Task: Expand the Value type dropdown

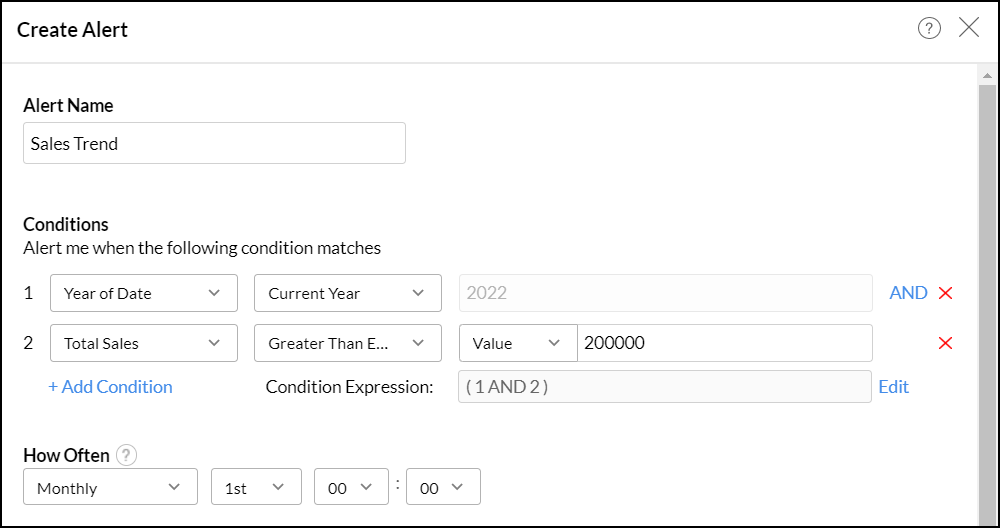Action: pyautogui.click(x=518, y=343)
